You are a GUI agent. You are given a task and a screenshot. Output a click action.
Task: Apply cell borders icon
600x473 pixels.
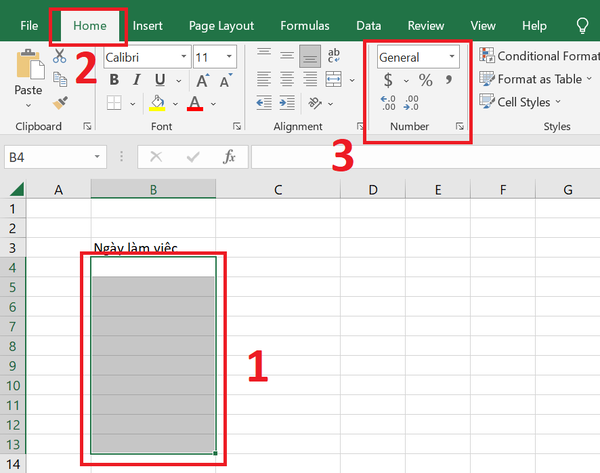click(114, 103)
